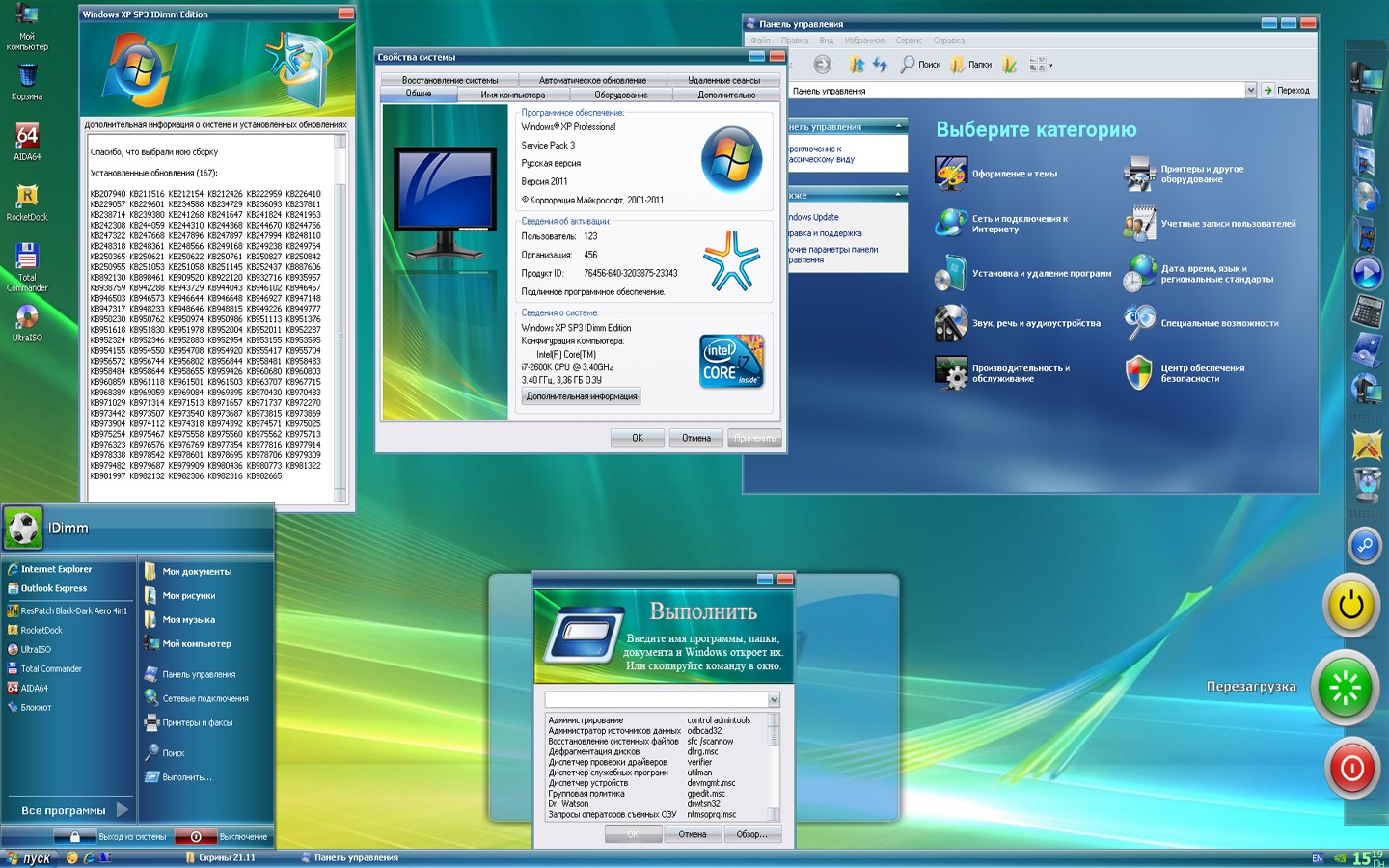This screenshot has height=868, width=1389.
Task: Click OK in the Свойства системы window
Action: point(638,438)
